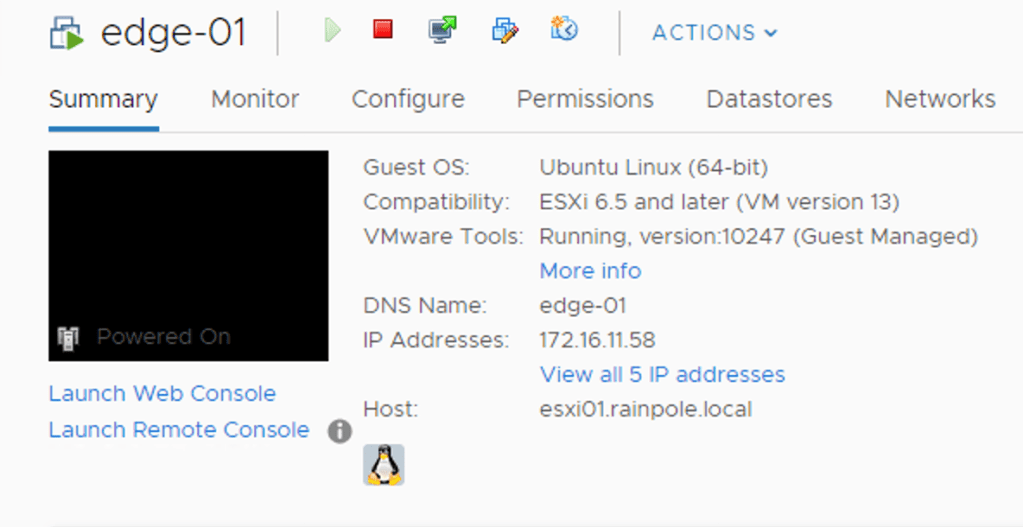Screen dimensions: 1023x527
Task: Click the green Power On play icon
Action: click(332, 31)
